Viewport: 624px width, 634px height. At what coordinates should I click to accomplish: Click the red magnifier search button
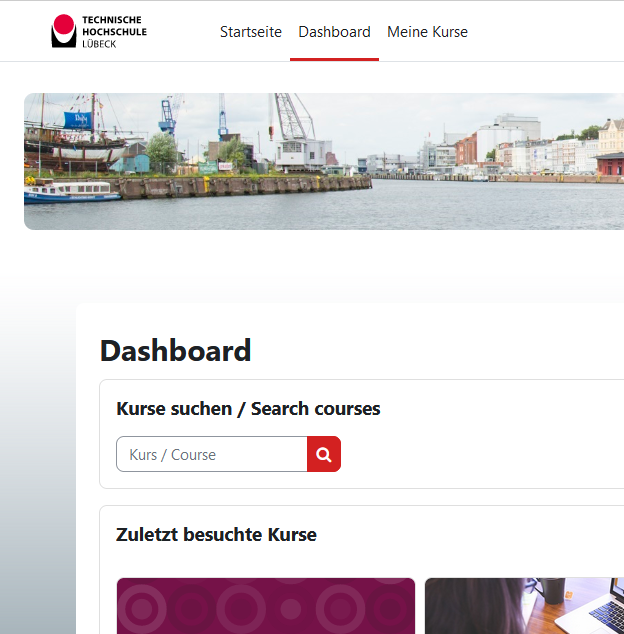pos(324,454)
